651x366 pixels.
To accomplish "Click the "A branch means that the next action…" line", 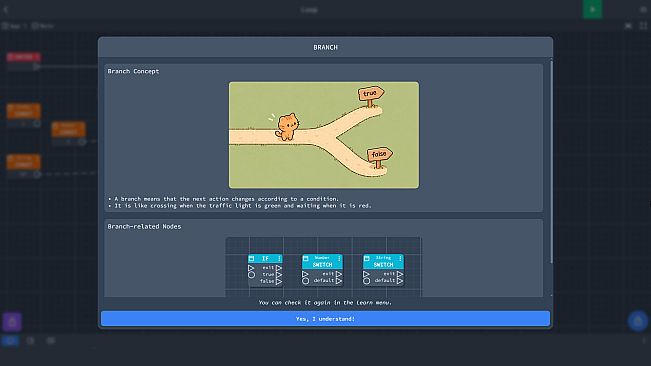I will pos(227,199).
